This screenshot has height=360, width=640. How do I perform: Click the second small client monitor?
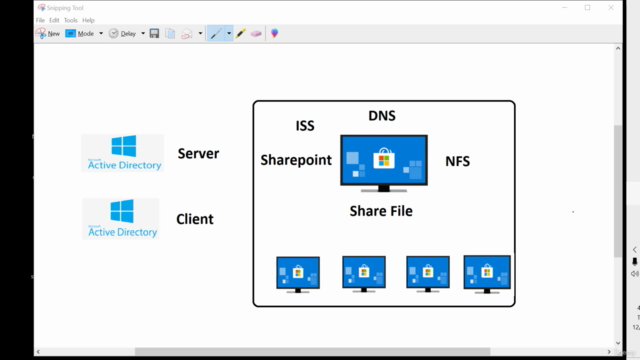click(364, 274)
